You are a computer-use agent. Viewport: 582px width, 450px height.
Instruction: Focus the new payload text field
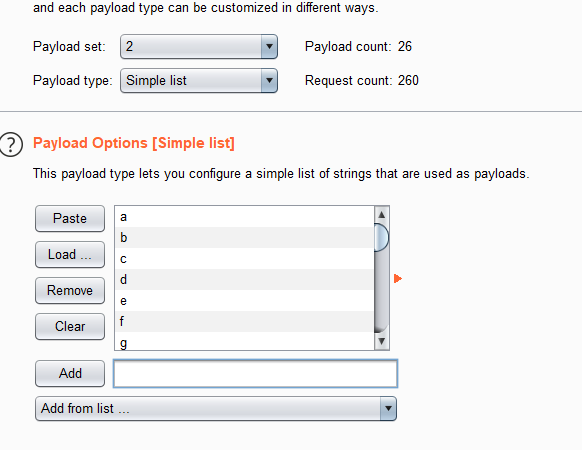[255, 374]
